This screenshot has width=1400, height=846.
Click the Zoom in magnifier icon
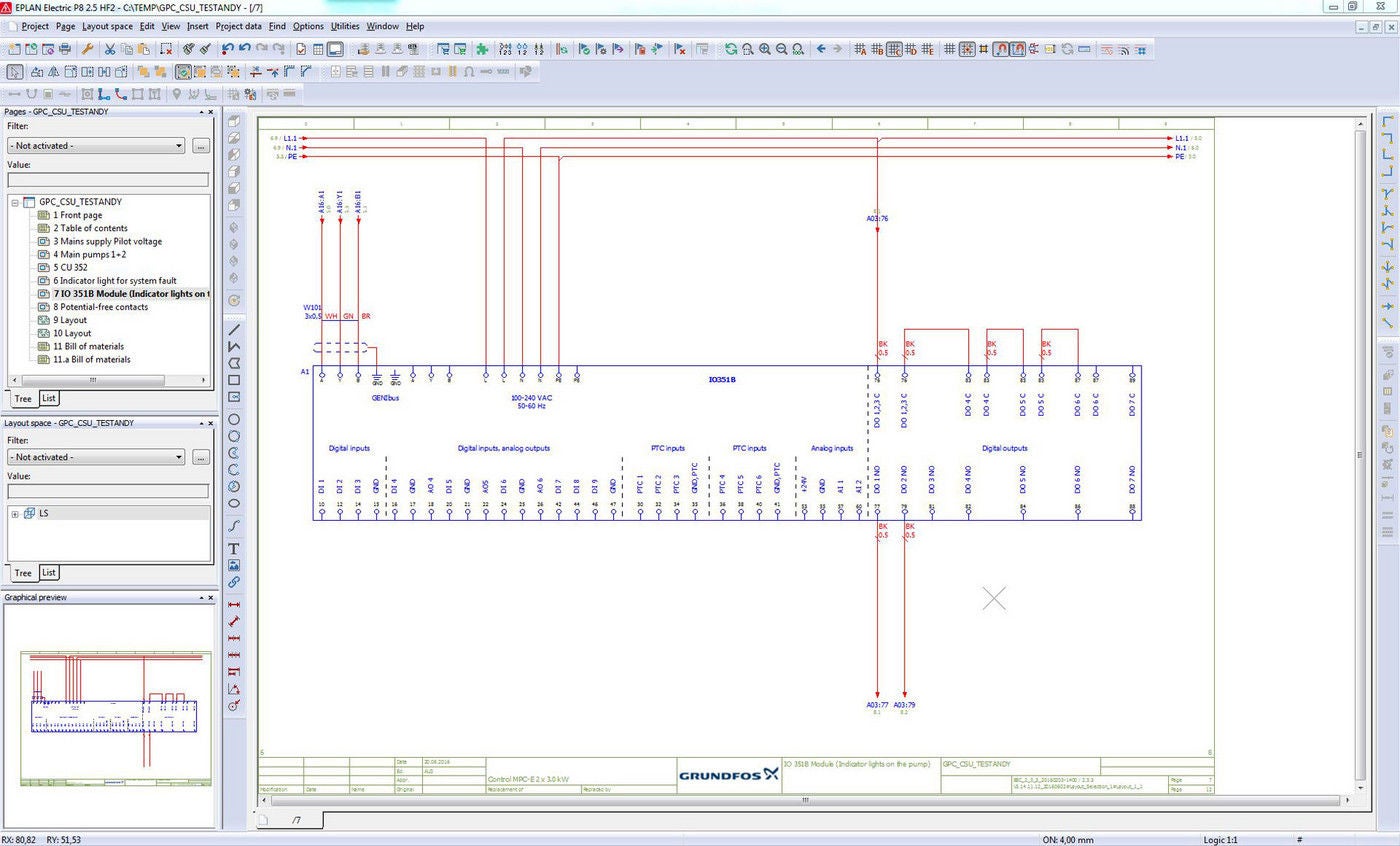pyautogui.click(x=764, y=48)
